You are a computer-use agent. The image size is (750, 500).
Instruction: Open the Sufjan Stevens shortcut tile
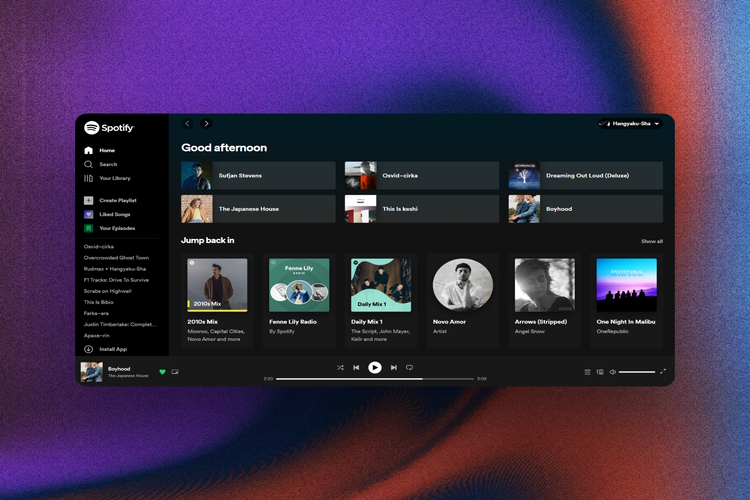(x=258, y=176)
